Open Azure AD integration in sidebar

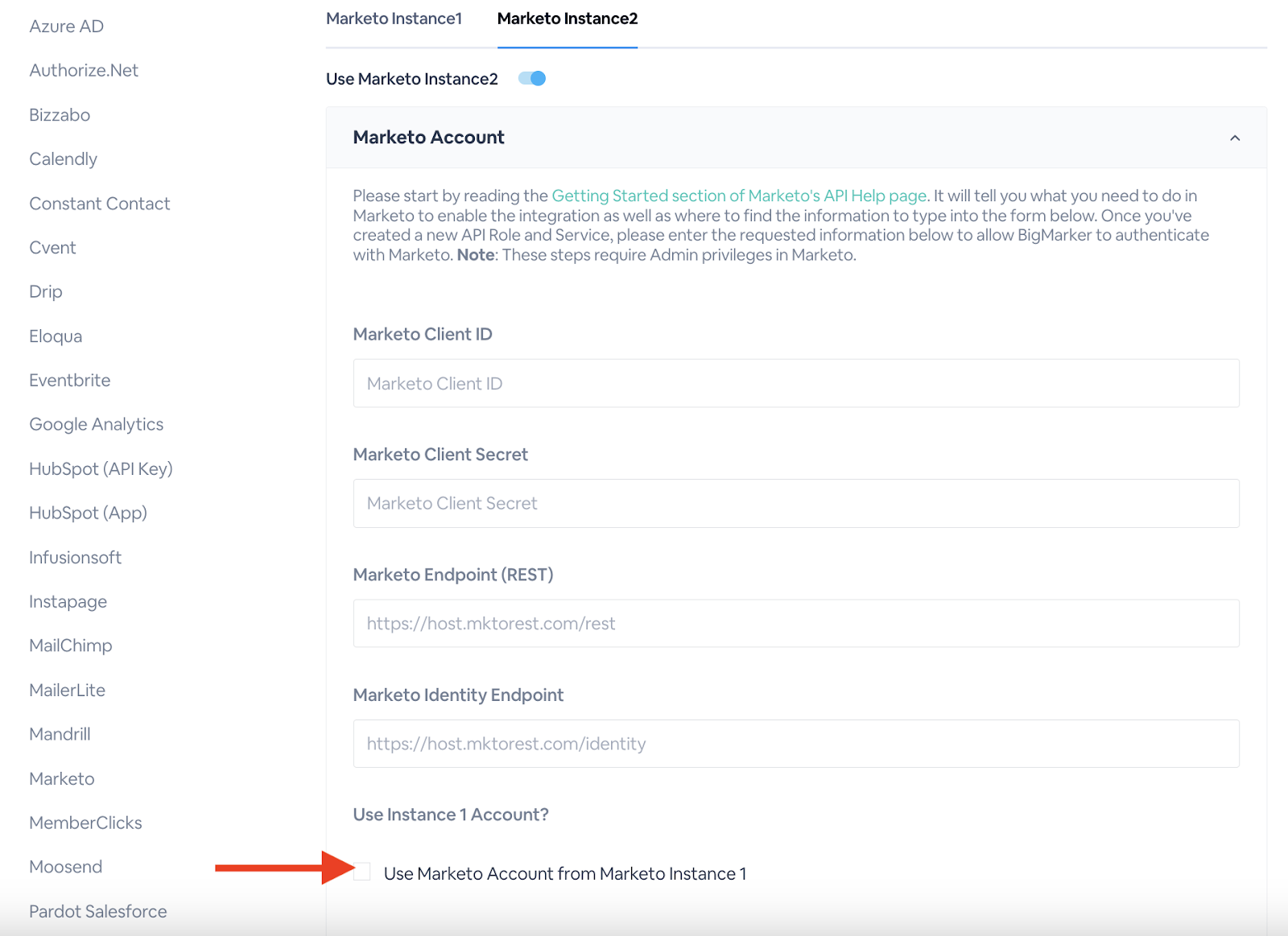click(x=67, y=27)
